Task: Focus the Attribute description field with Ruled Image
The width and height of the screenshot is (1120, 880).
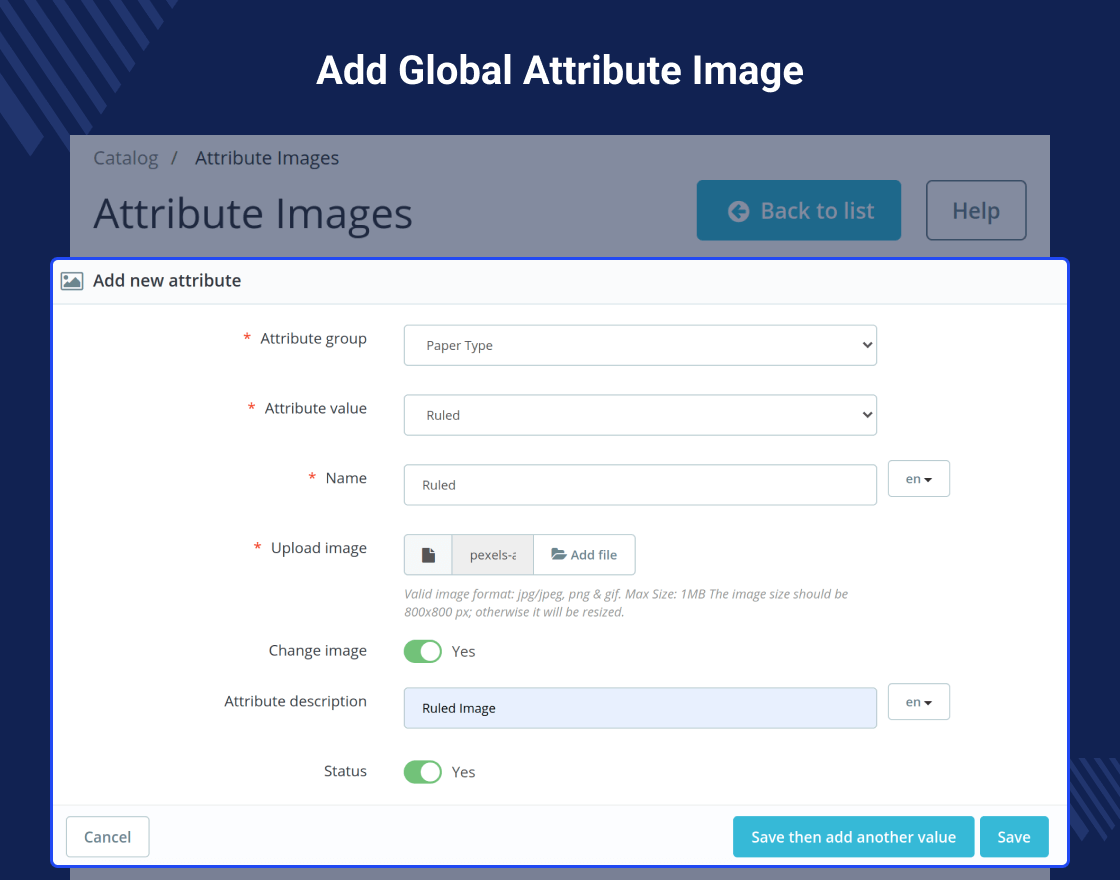Action: pos(640,708)
